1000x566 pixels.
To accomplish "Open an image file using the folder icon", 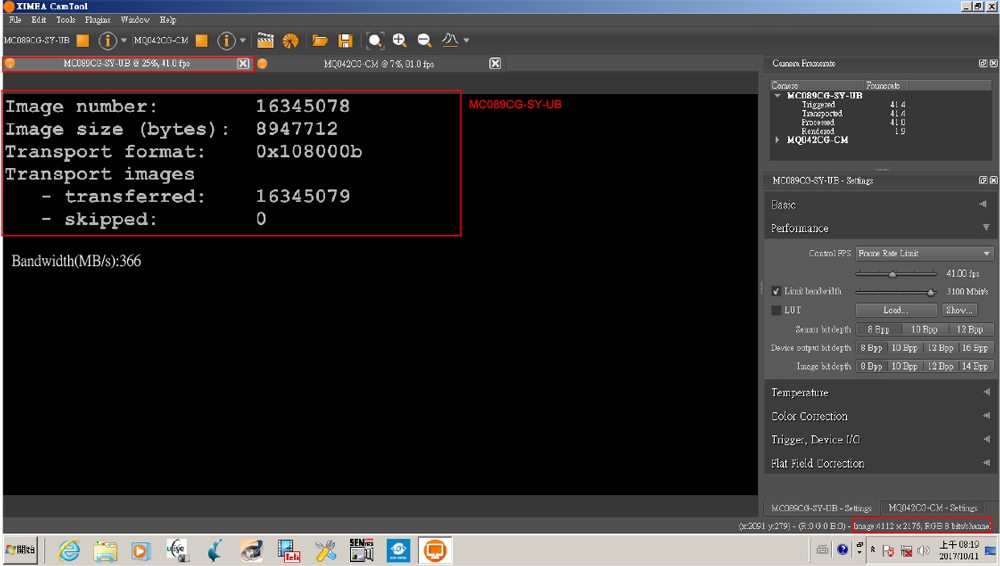I will click(x=320, y=41).
